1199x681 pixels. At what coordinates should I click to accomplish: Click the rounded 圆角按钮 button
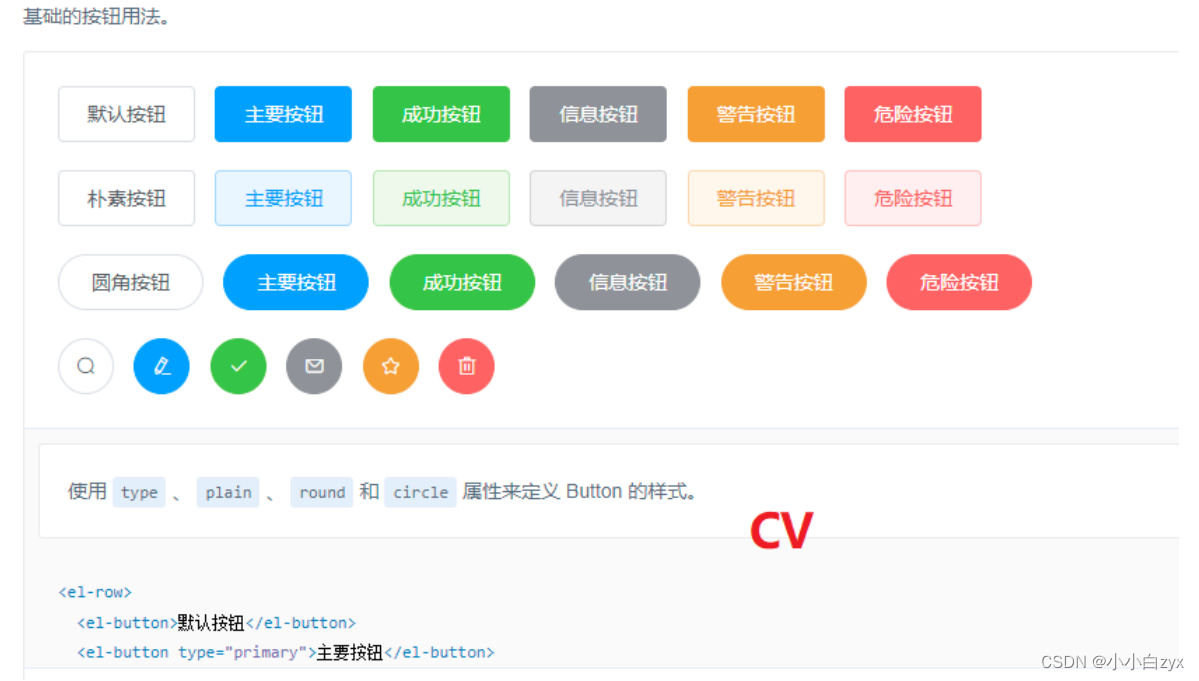point(130,282)
